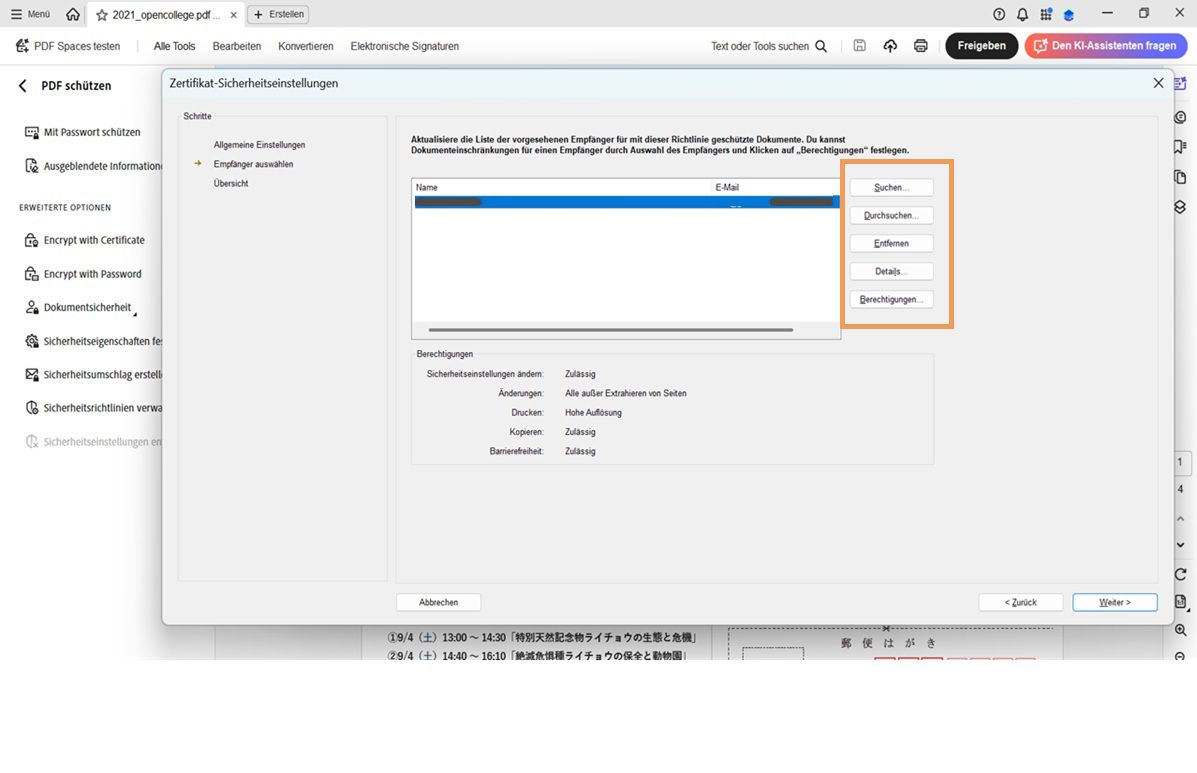Open the layers panel icon
Image resolution: width=1197 pixels, height=773 pixels.
coord(1180,207)
